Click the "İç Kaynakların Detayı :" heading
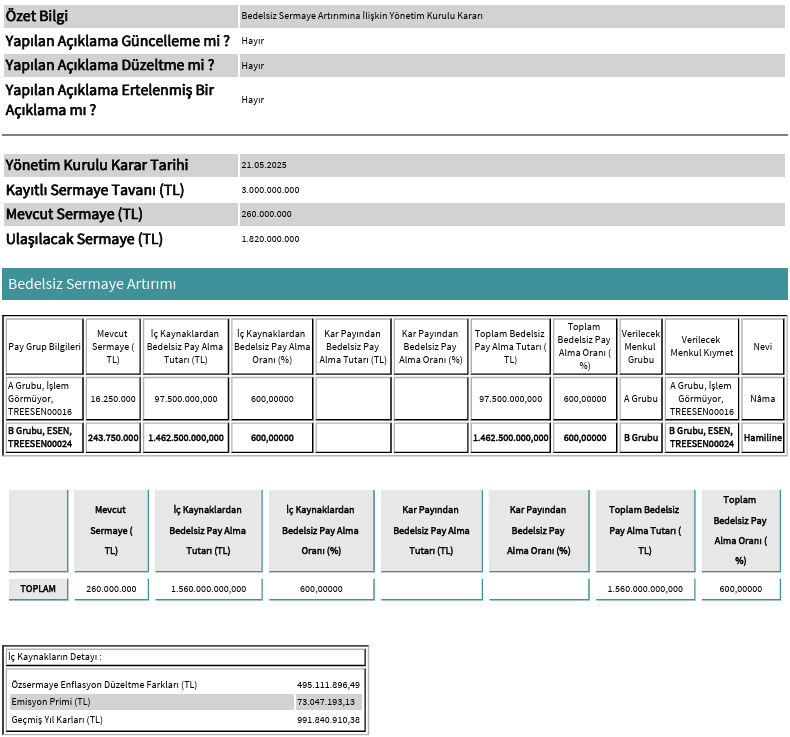This screenshot has width=790, height=737. pyautogui.click(x=55, y=657)
